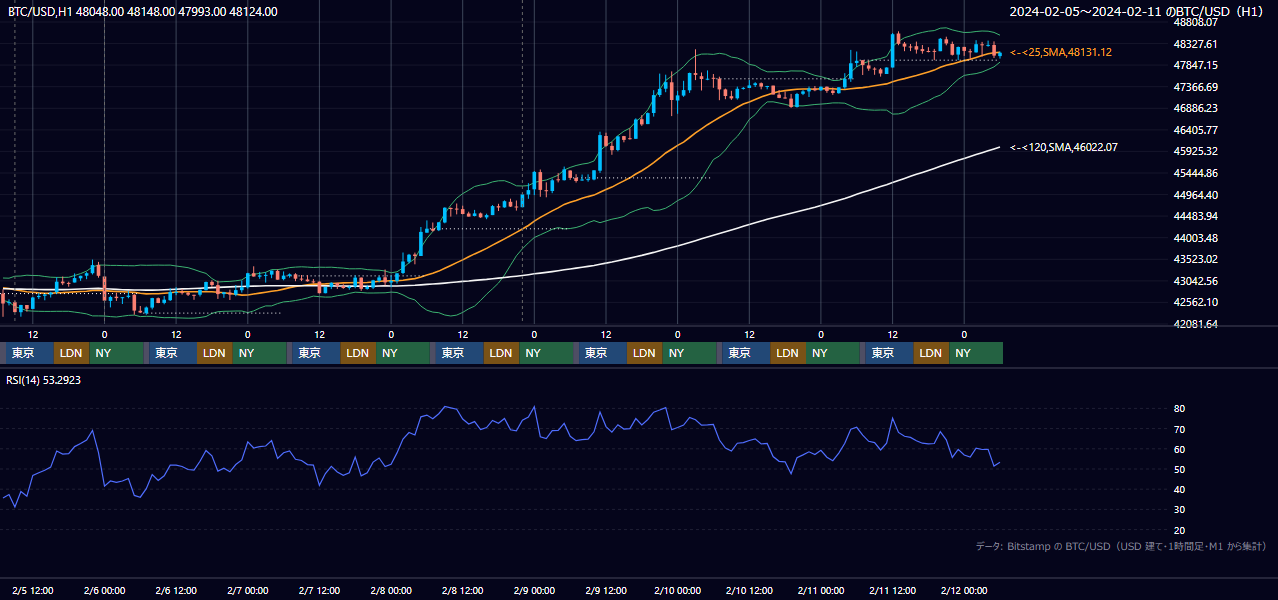This screenshot has height=600, width=1278.
Task: Click the 2/10 12:00 date label
Action: (749, 590)
